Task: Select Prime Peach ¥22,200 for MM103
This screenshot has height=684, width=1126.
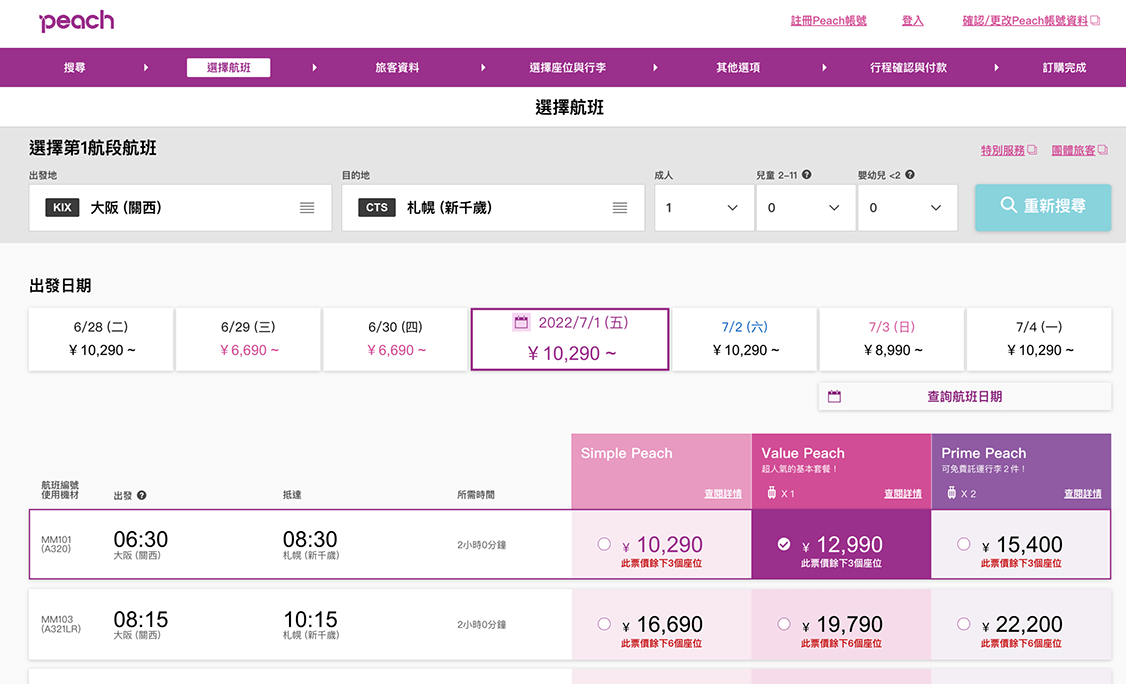Action: (x=964, y=624)
